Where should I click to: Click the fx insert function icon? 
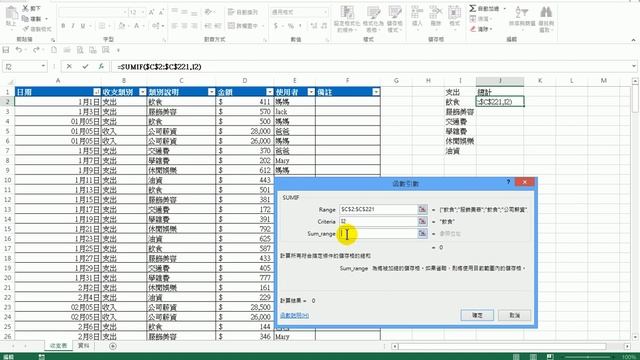pos(101,66)
